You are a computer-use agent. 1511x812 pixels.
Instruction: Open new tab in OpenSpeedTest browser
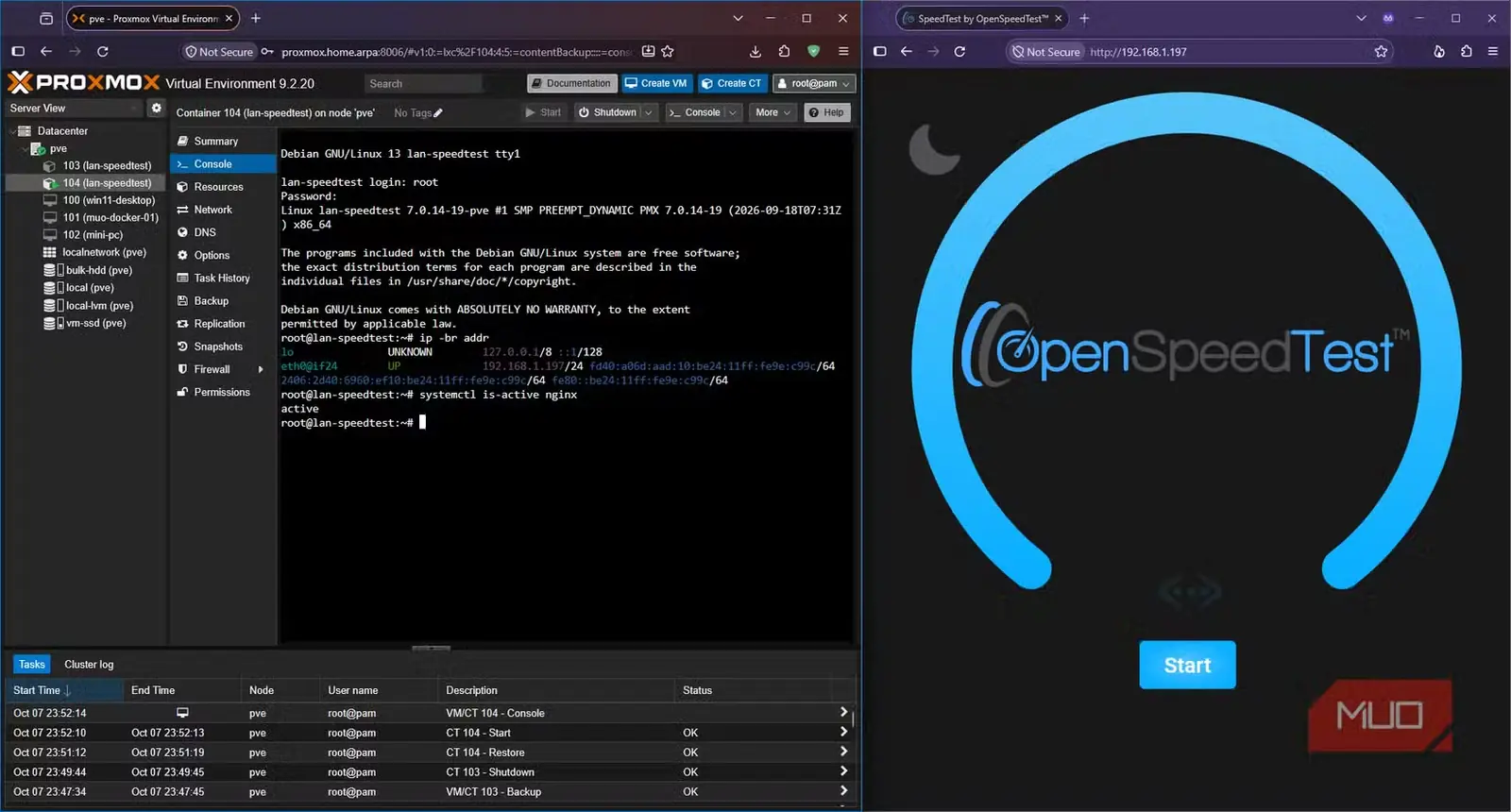pyautogui.click(x=1084, y=18)
